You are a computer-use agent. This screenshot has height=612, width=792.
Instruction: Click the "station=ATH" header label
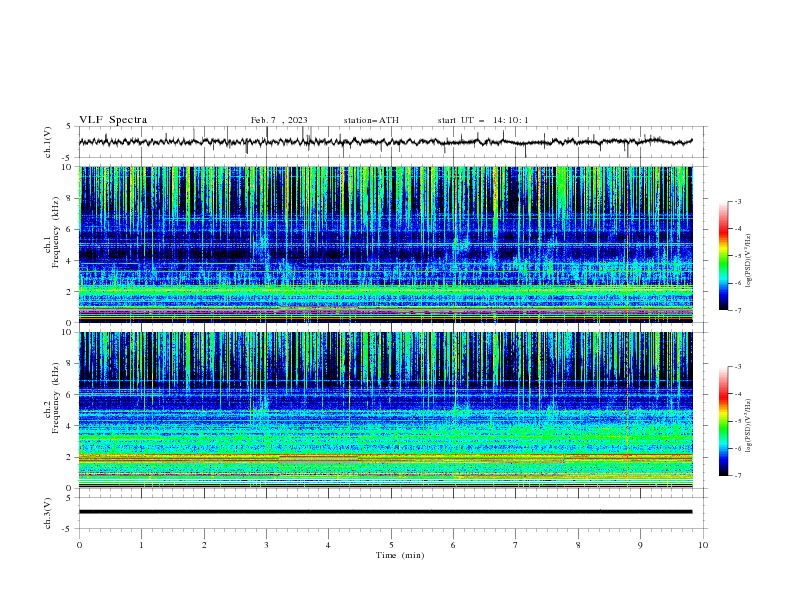371,120
